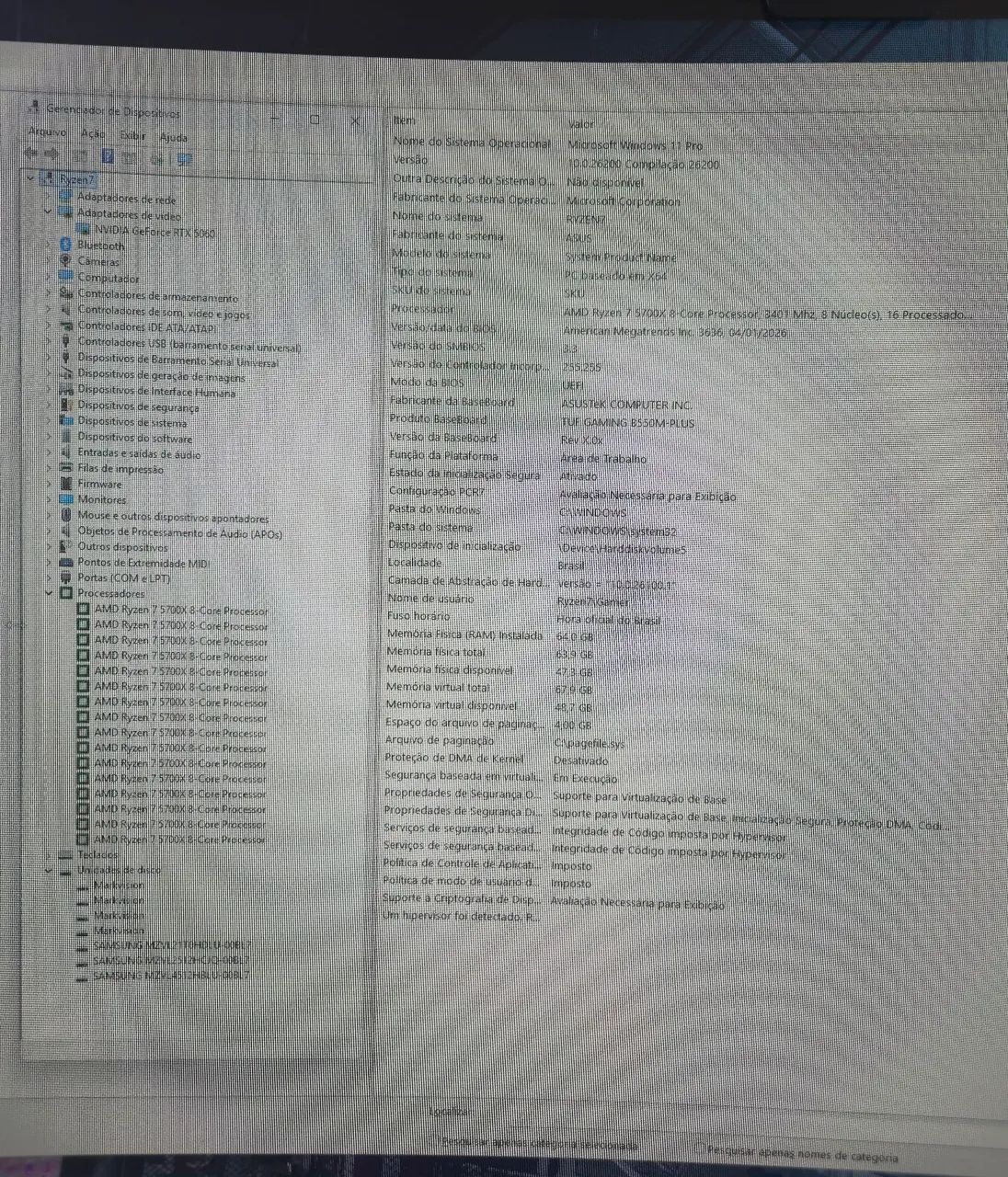Expand Outros dispositivos category
1008x1177 pixels.
49,546
